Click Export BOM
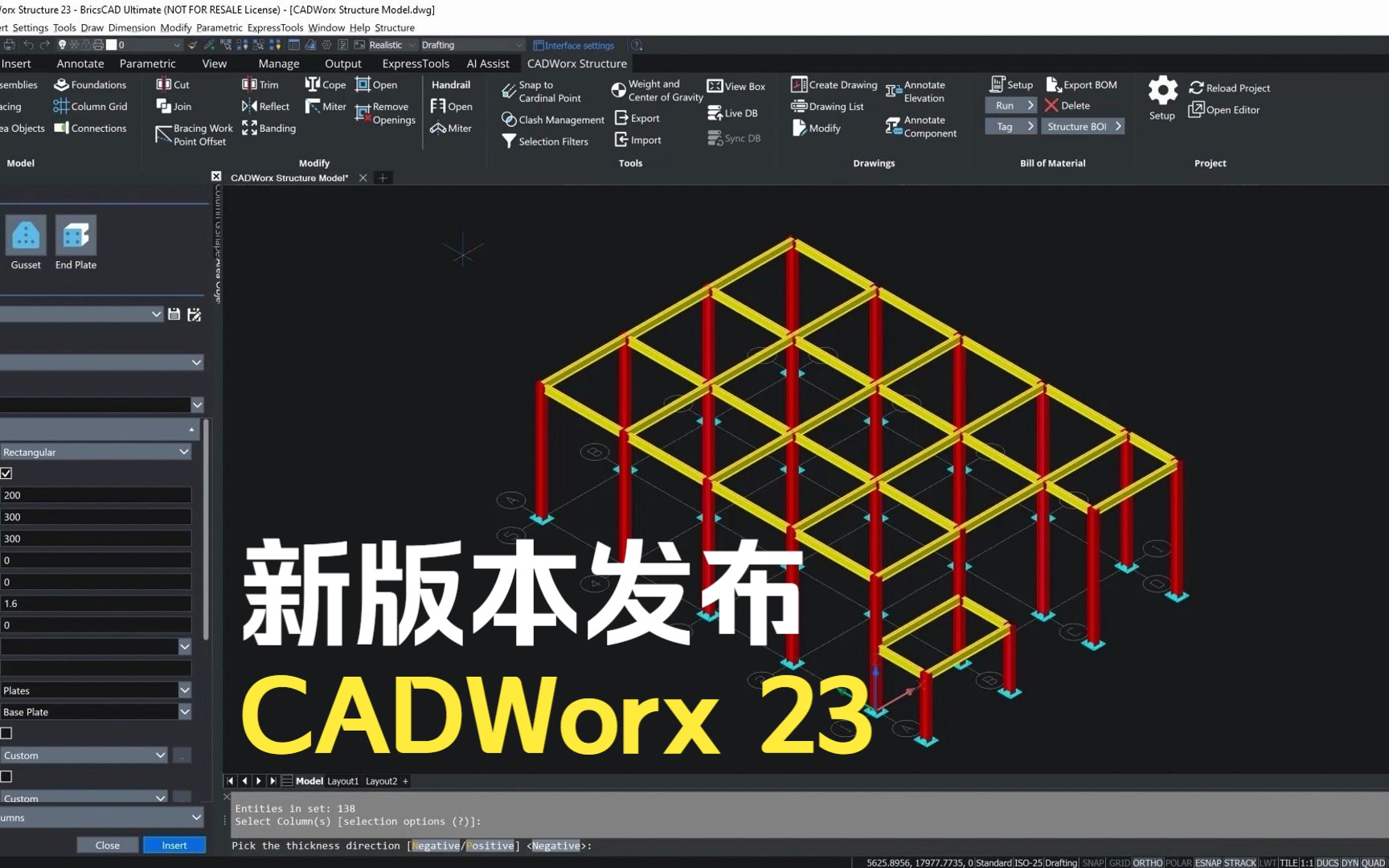Image resolution: width=1389 pixels, height=868 pixels. [x=1082, y=84]
